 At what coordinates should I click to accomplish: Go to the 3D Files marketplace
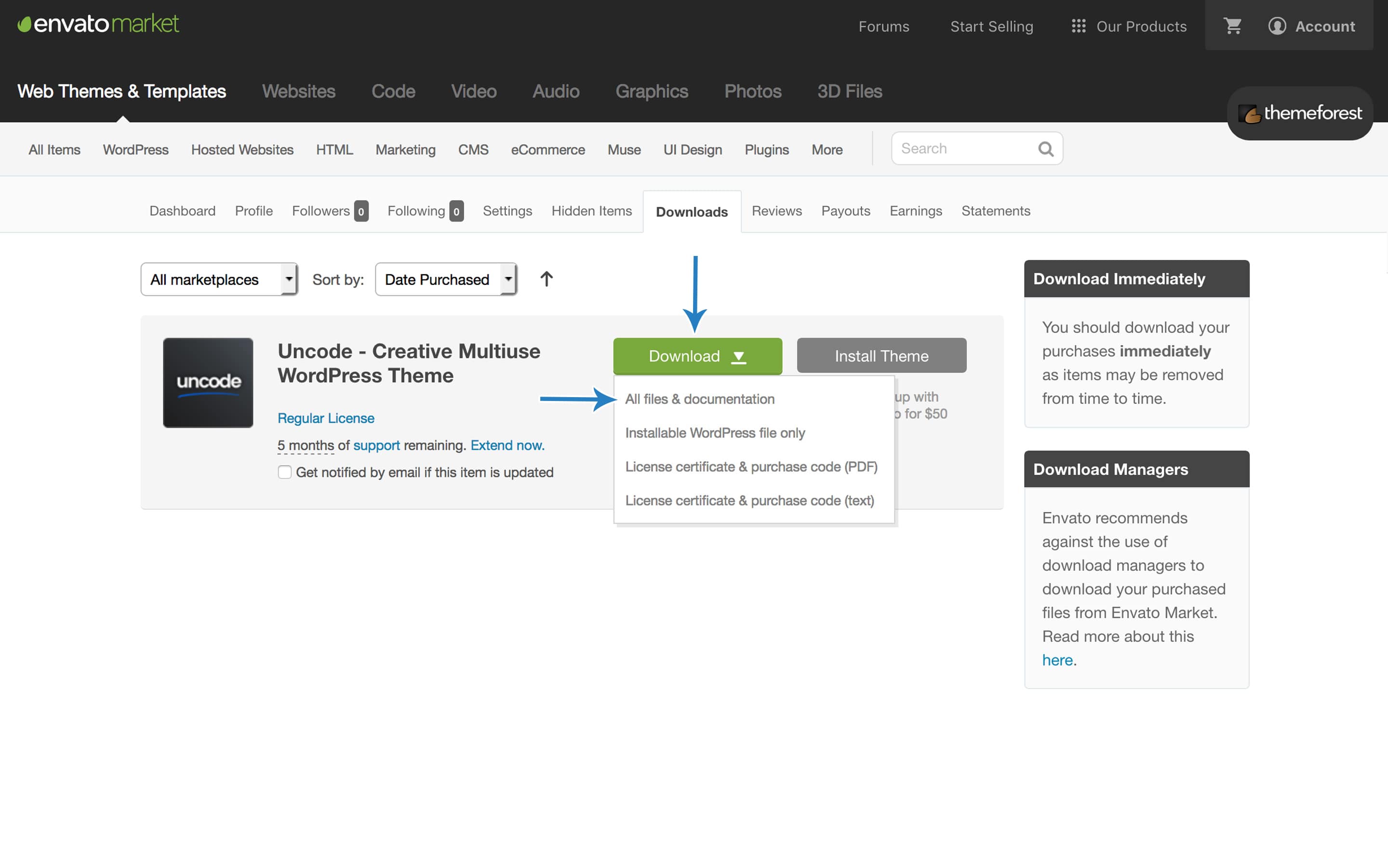point(850,91)
